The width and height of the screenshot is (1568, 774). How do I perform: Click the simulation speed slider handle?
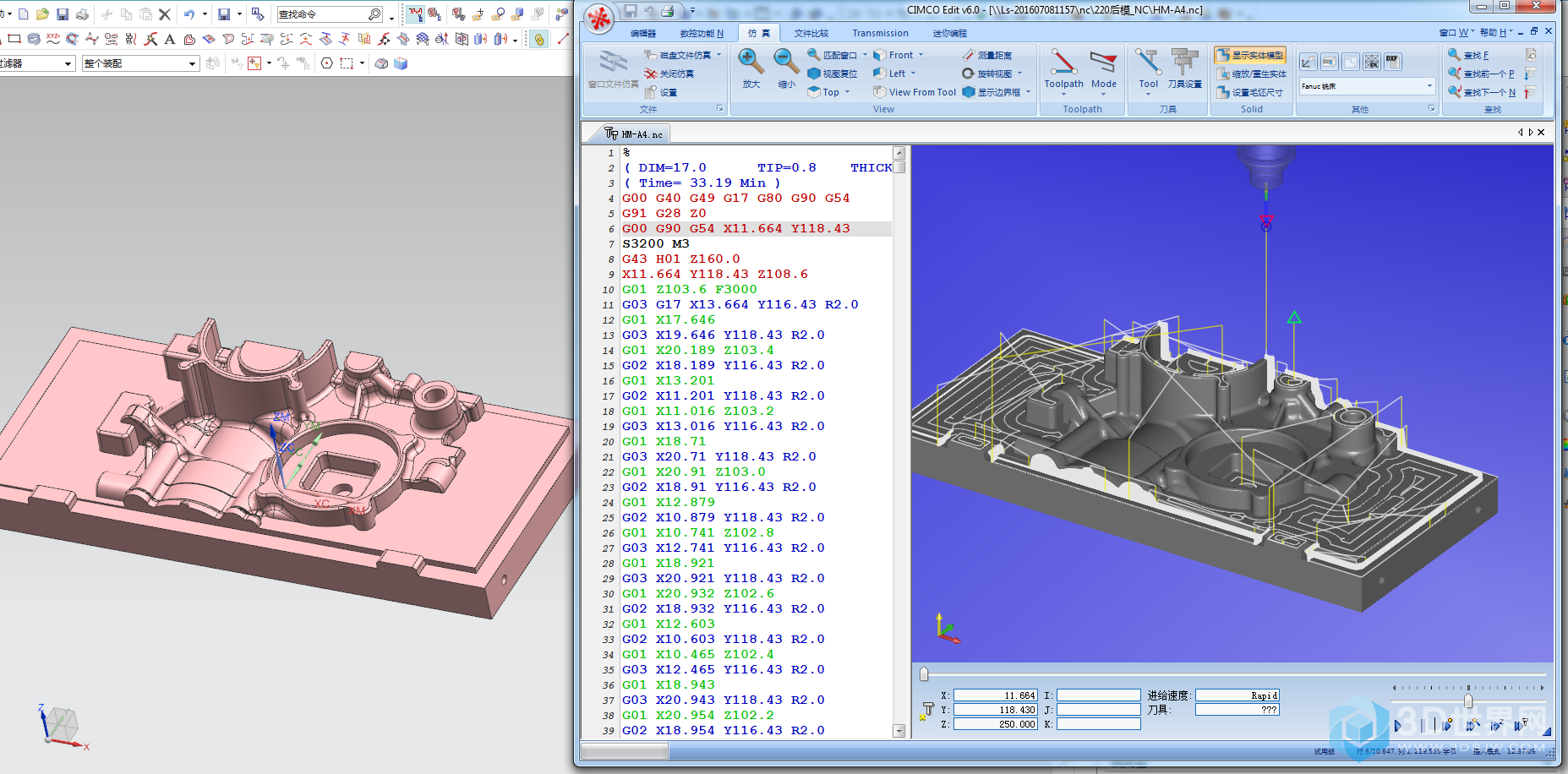coord(1468,700)
